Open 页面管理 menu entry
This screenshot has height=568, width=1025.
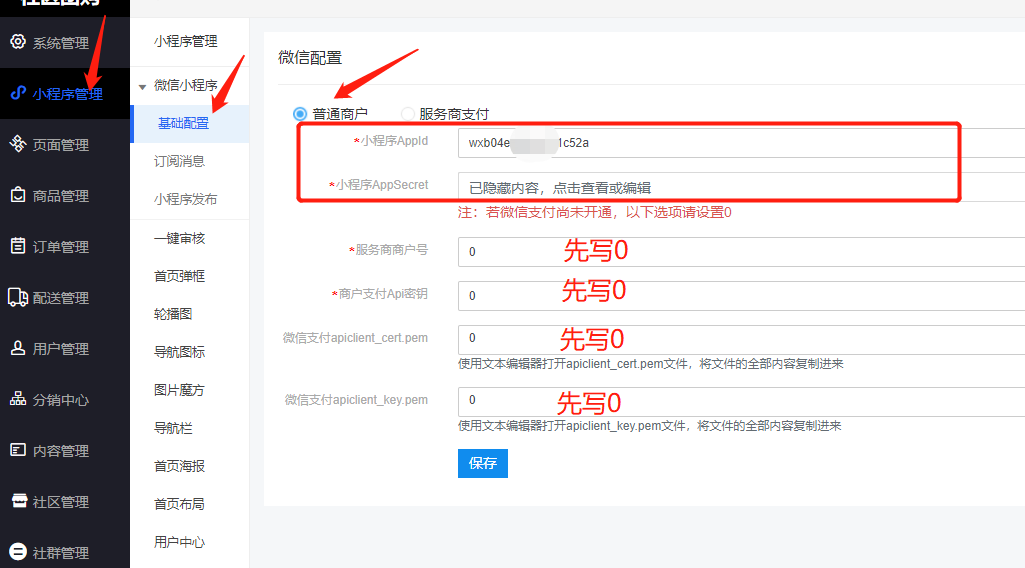point(61,145)
